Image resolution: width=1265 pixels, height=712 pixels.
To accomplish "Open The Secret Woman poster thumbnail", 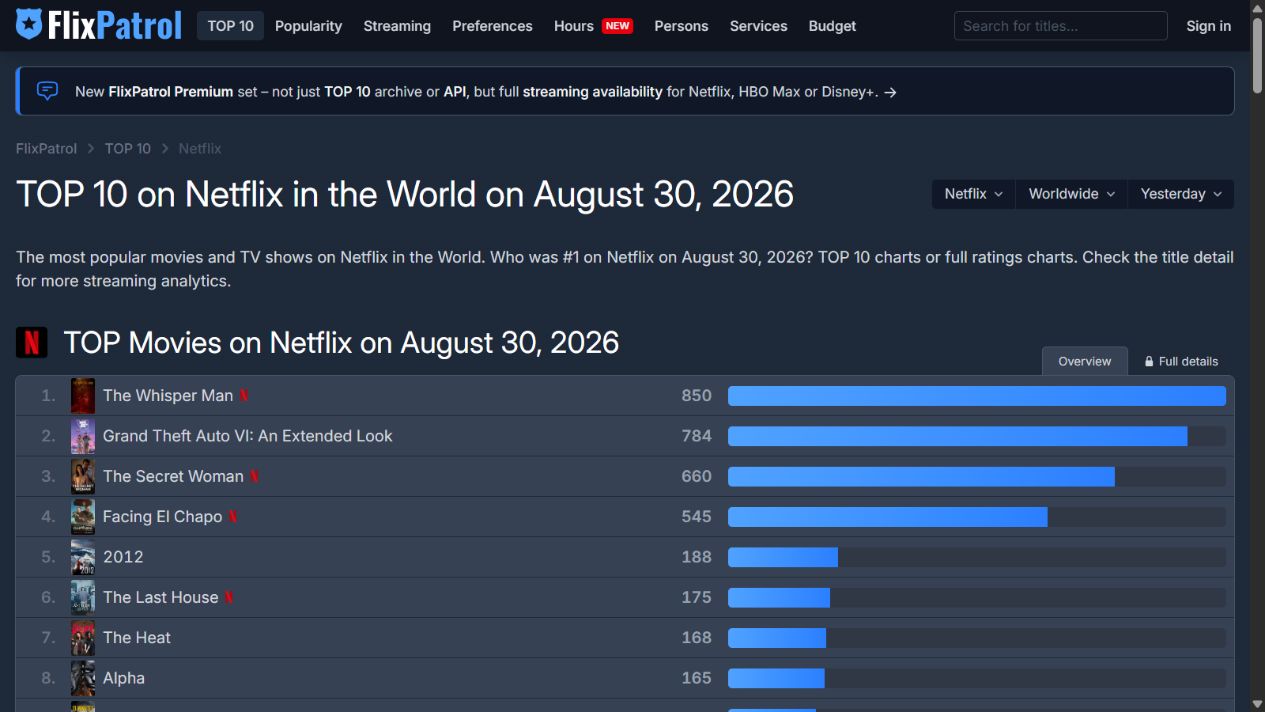I will pos(83,477).
